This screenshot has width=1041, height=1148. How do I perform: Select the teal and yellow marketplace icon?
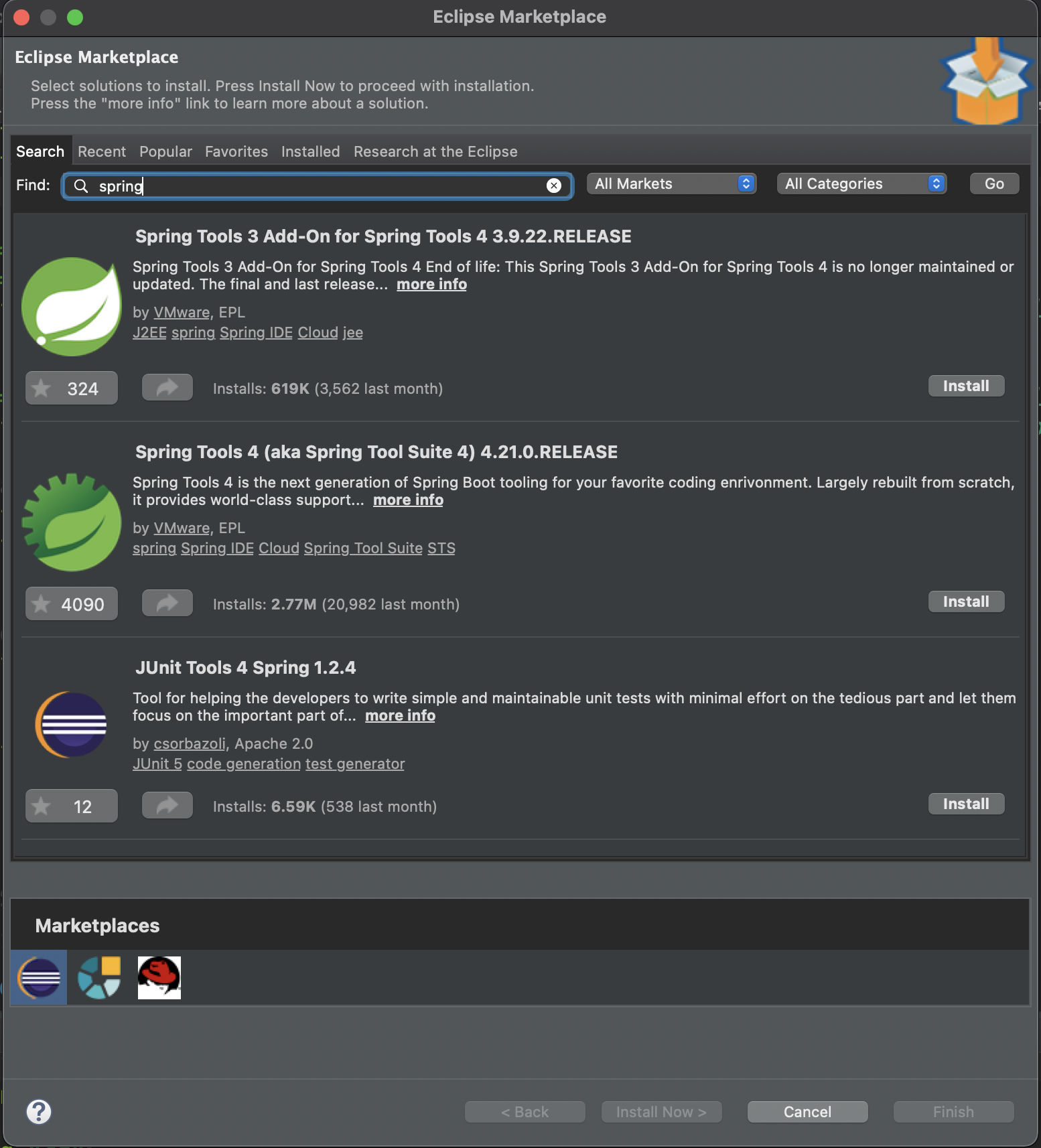(99, 977)
